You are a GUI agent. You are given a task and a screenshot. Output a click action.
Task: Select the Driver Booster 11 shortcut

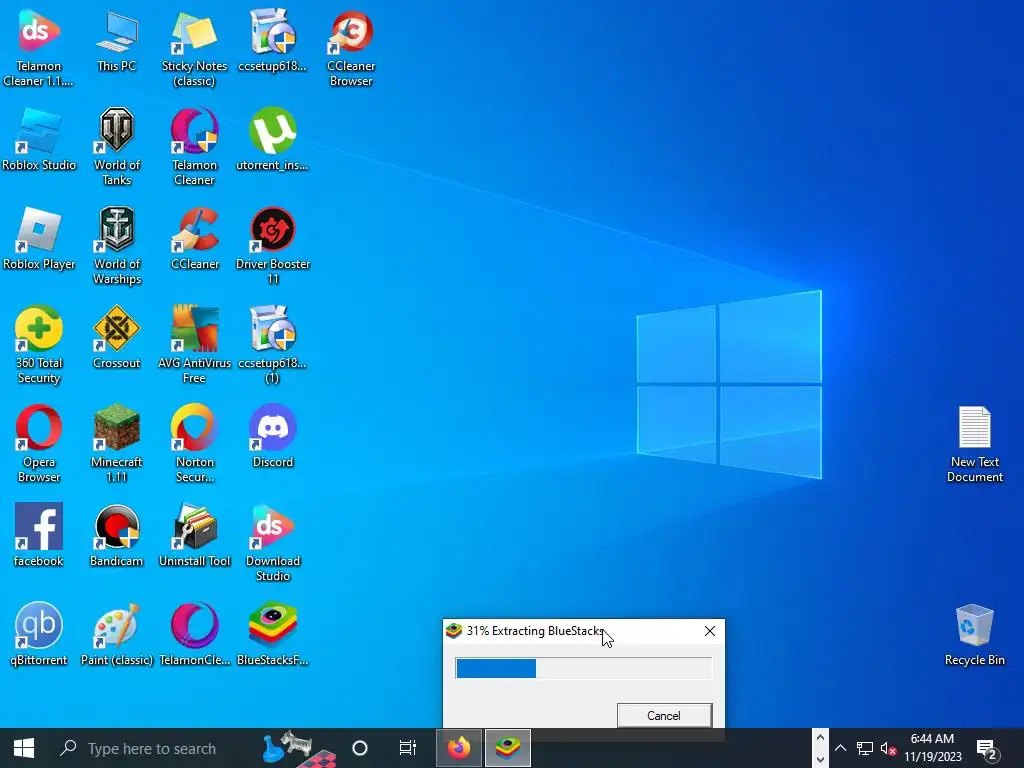(272, 246)
